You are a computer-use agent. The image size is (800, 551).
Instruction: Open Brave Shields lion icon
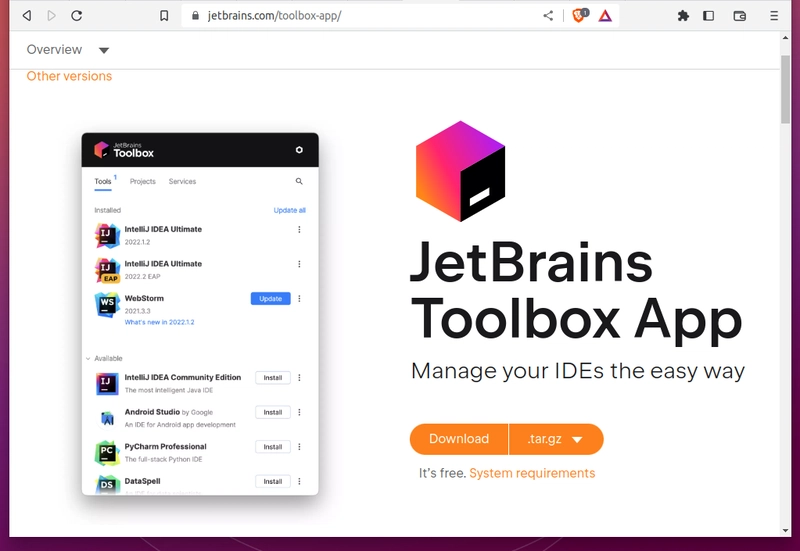[x=579, y=16]
